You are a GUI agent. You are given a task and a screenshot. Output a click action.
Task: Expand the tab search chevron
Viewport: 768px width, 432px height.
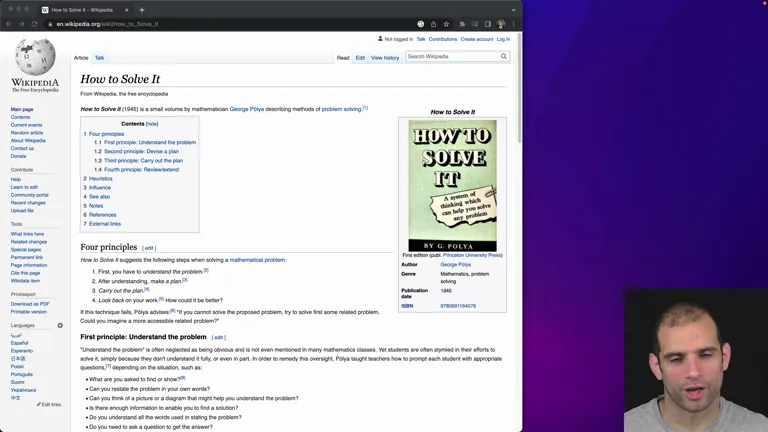pyautogui.click(x=513, y=10)
